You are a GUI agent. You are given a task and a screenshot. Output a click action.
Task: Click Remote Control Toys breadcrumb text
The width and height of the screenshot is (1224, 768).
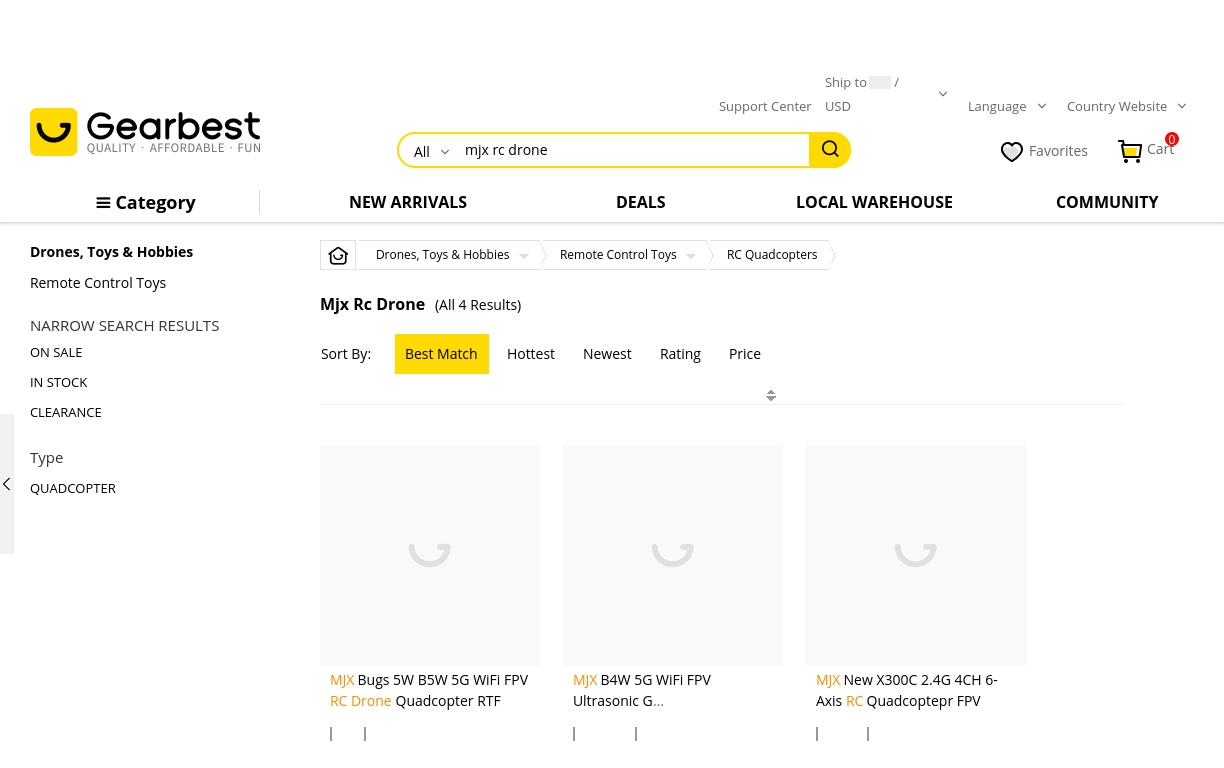tap(618, 255)
